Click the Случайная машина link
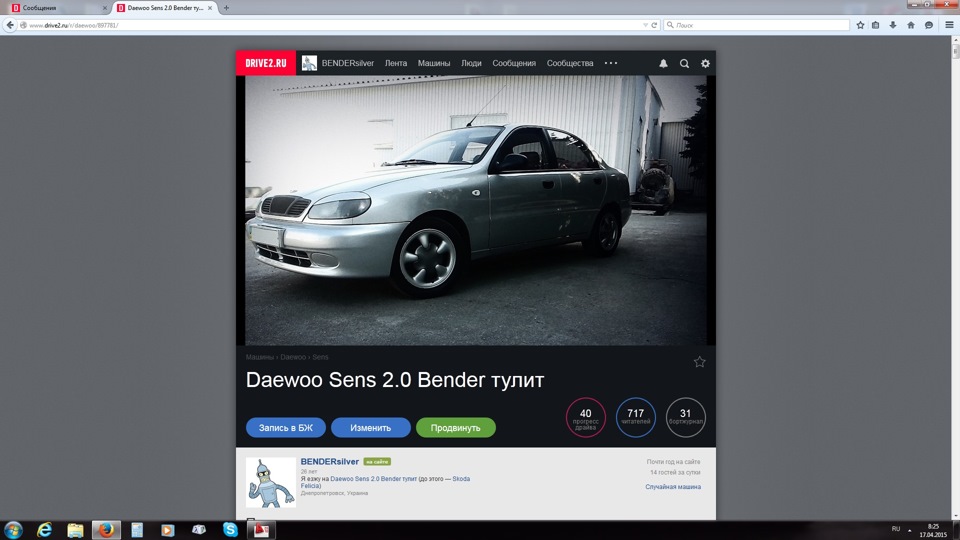 (673, 487)
